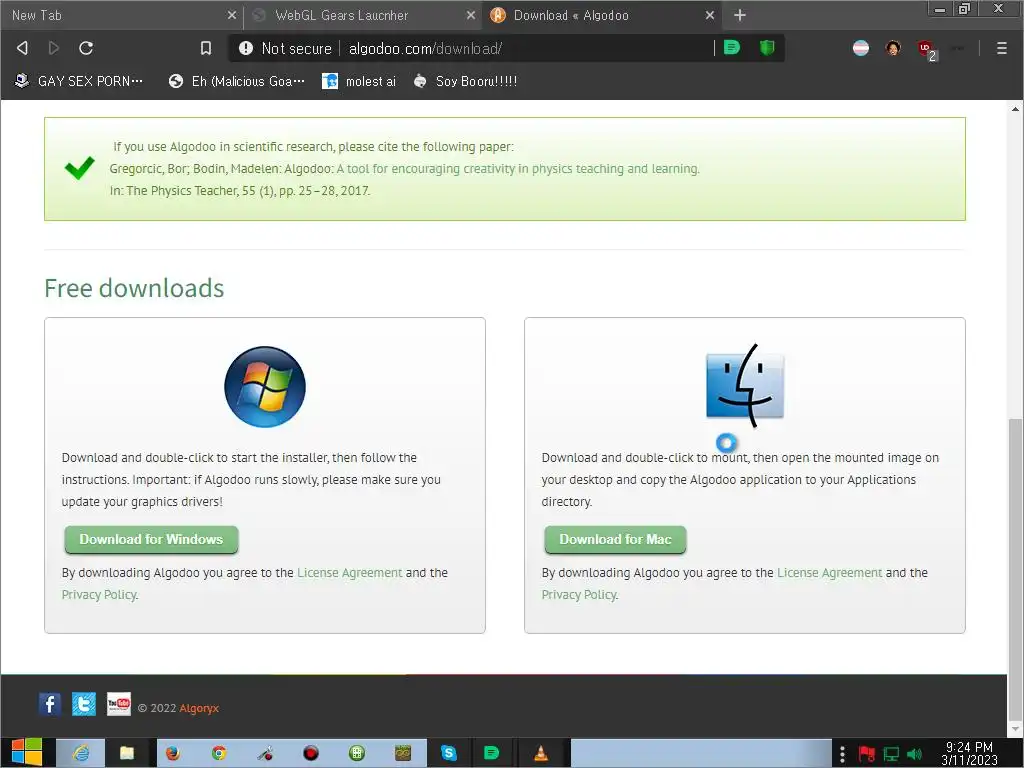1024x768 pixels.
Task: Open the Soy Booru!!!!! bookmark
Action: click(466, 81)
